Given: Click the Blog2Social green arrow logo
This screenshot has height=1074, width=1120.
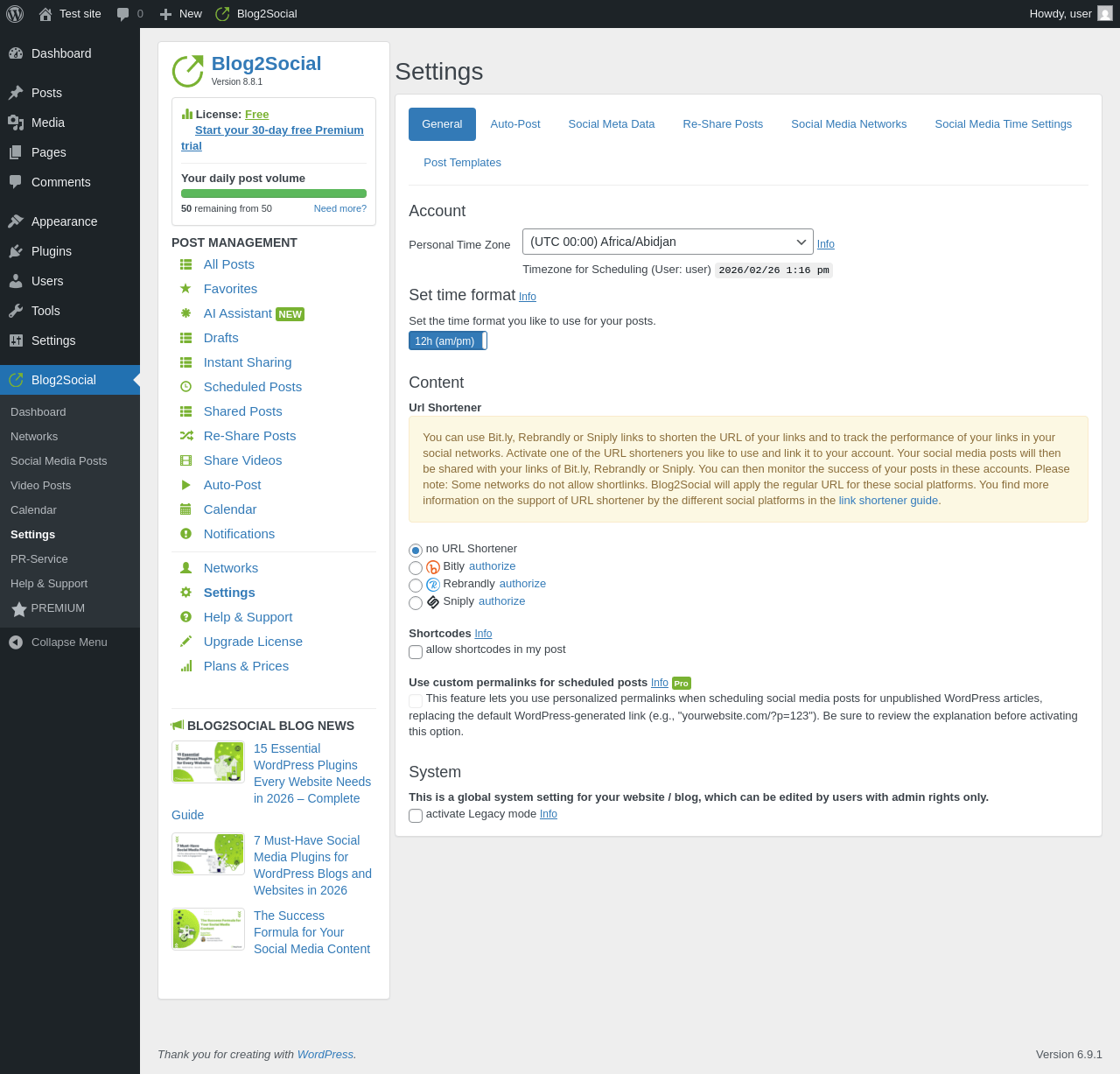Looking at the screenshot, I should click(x=187, y=71).
